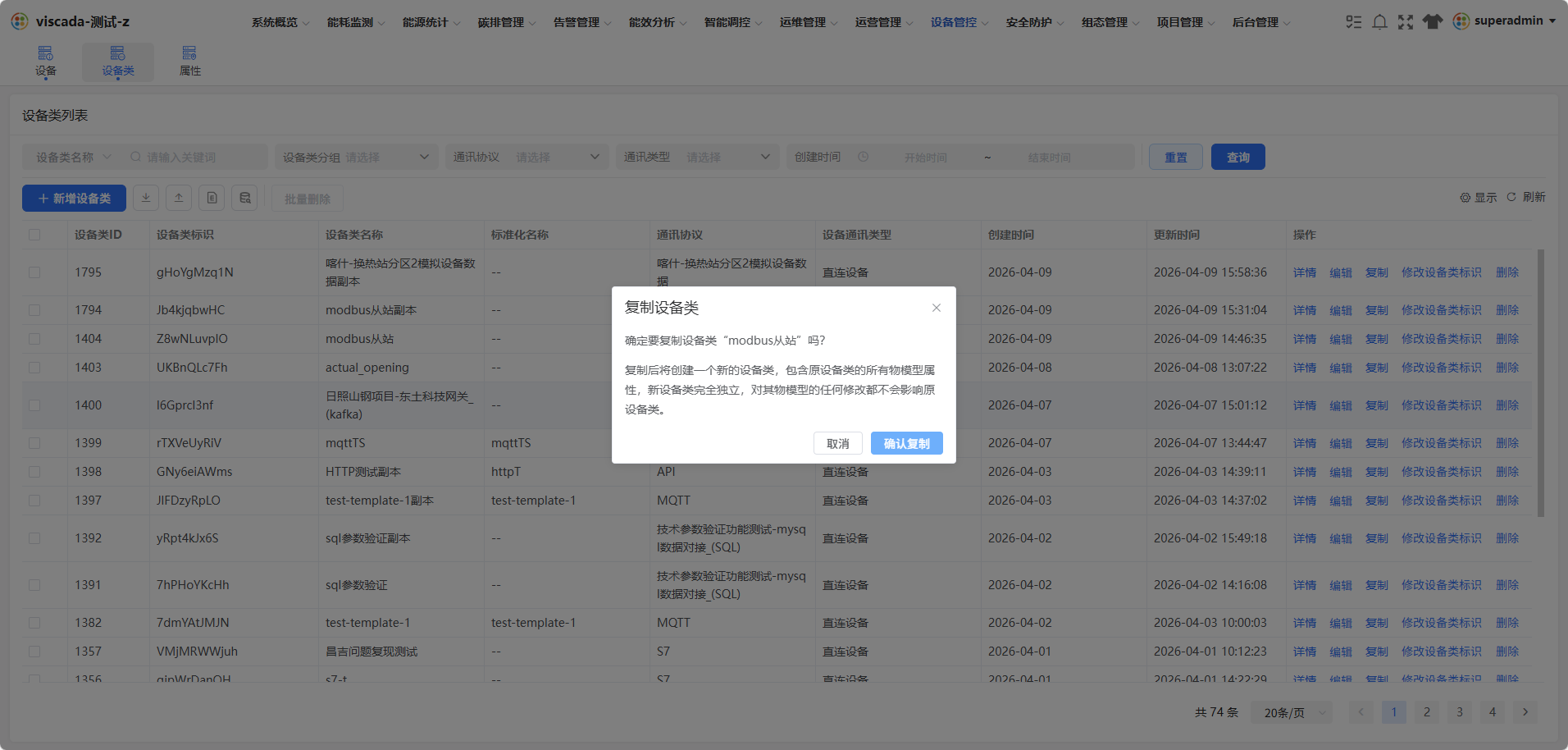Click 复制 link for ID 1357
This screenshot has height=750, width=1568.
tap(1377, 652)
